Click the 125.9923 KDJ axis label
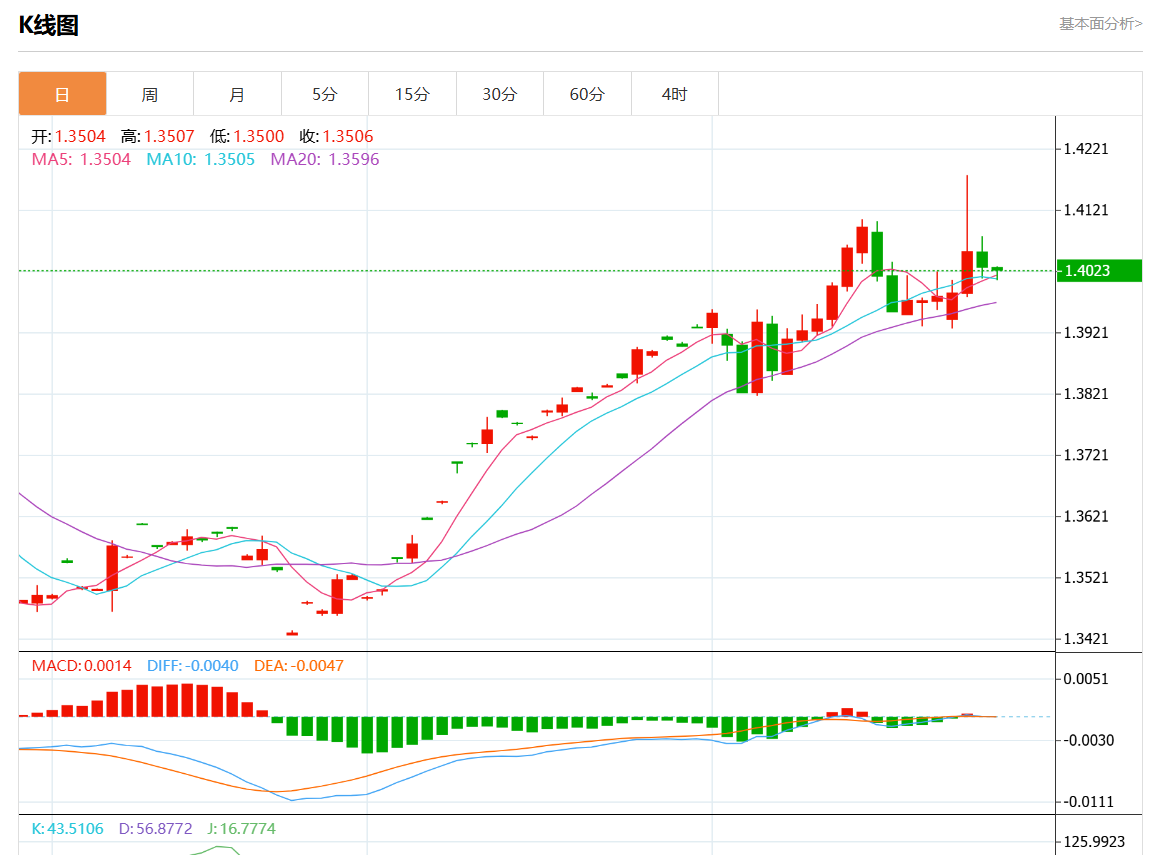This screenshot has width=1156, height=855. click(1094, 841)
